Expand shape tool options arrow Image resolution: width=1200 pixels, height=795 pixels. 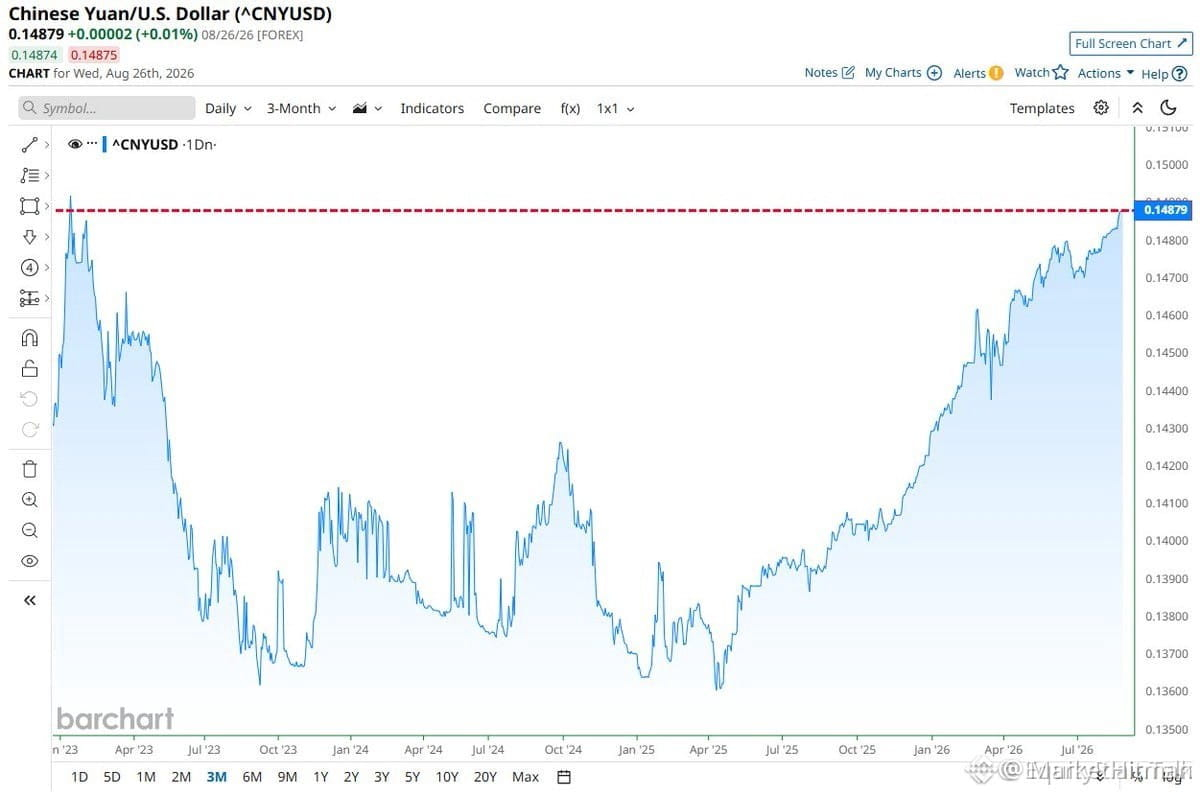coord(47,206)
